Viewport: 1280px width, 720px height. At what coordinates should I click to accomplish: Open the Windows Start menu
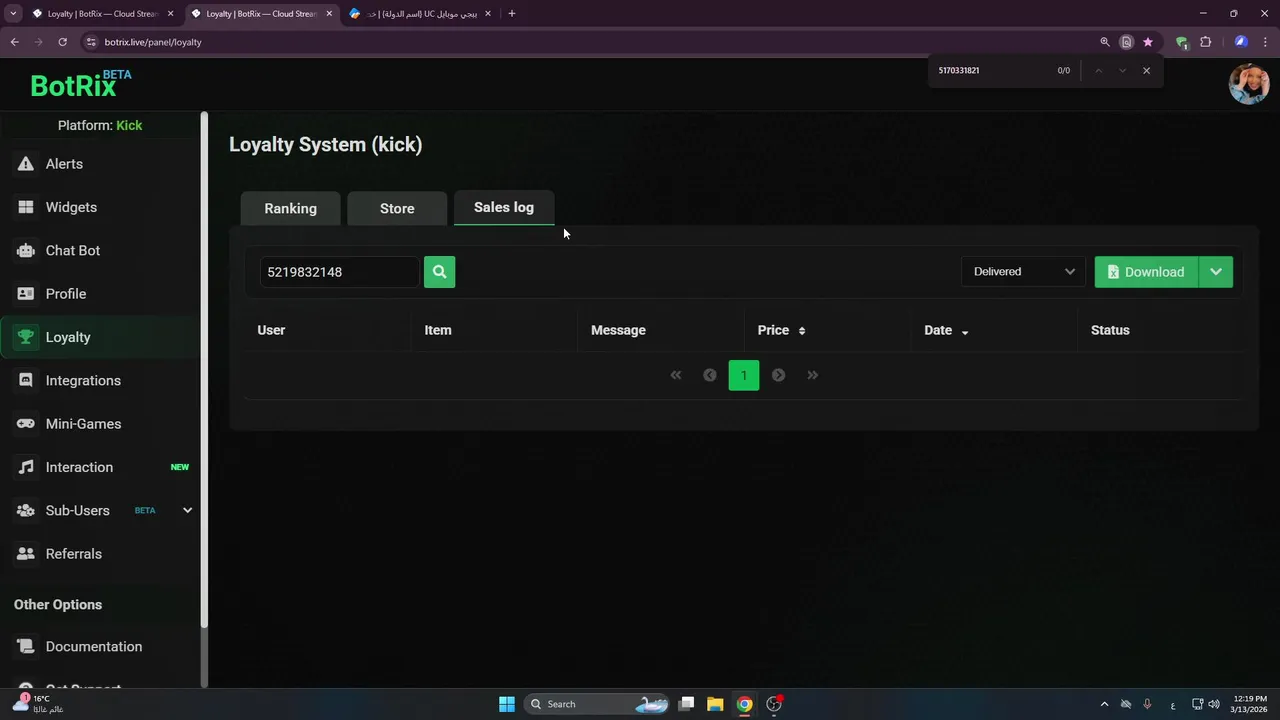pyautogui.click(x=507, y=704)
